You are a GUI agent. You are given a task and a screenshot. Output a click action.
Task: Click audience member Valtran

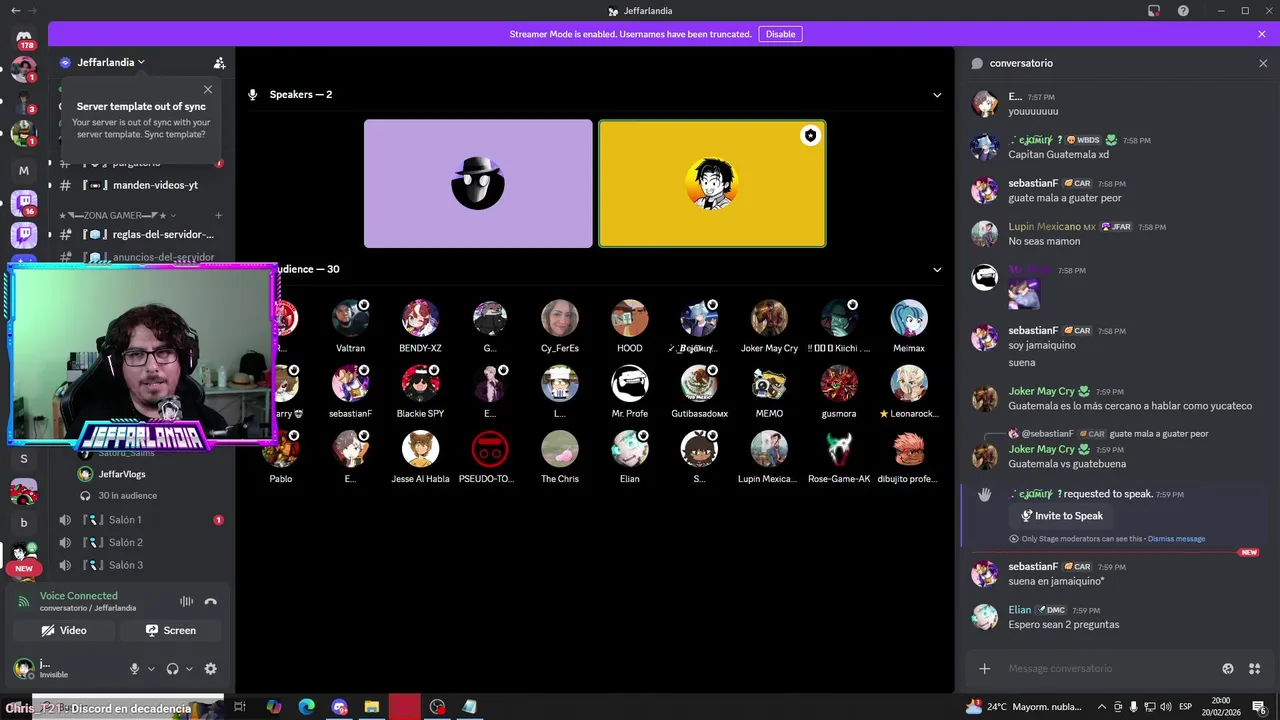coord(350,326)
